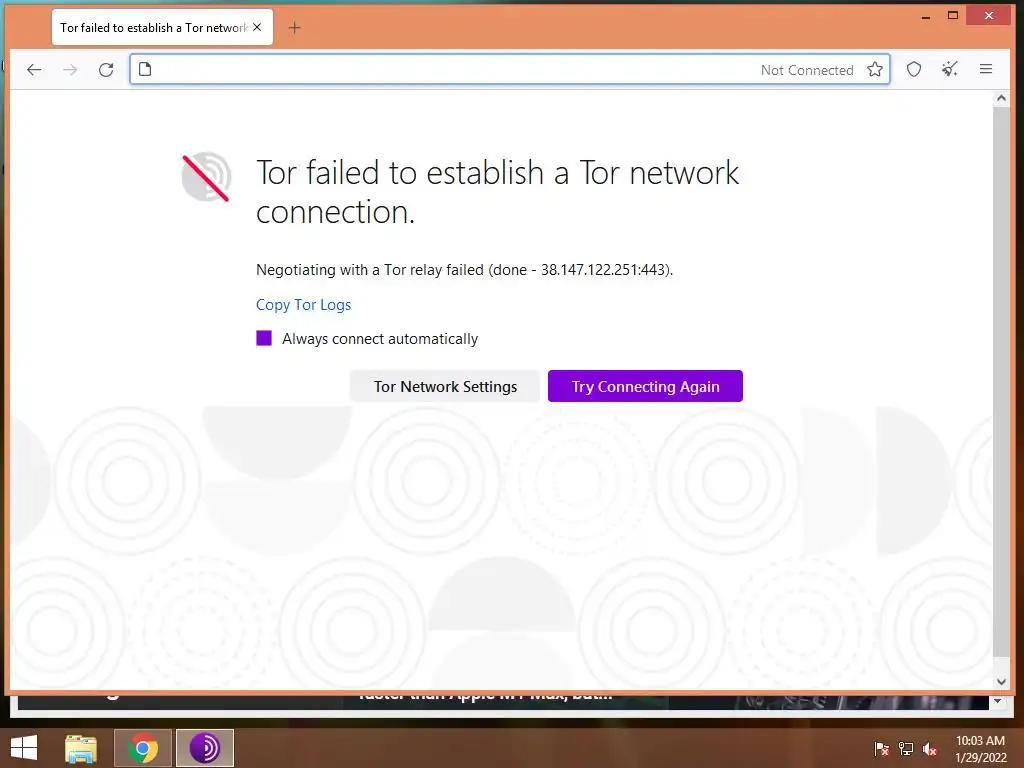Open a new tab with plus
This screenshot has width=1024, height=768.
(295, 27)
